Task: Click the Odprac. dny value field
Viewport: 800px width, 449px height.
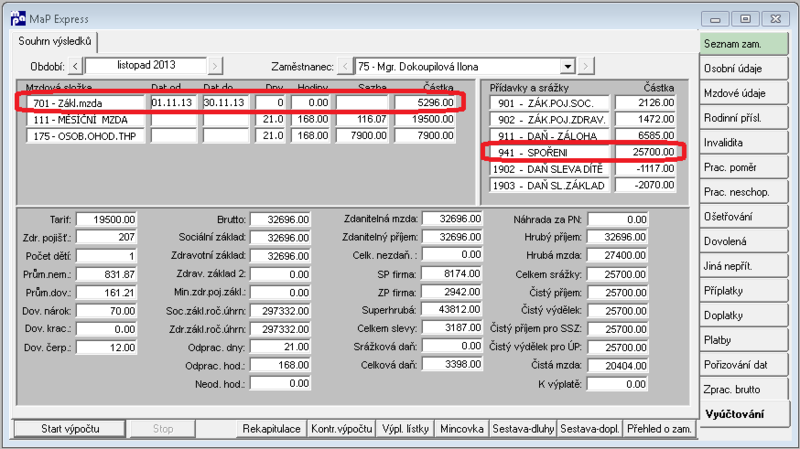Action: pyautogui.click(x=280, y=347)
